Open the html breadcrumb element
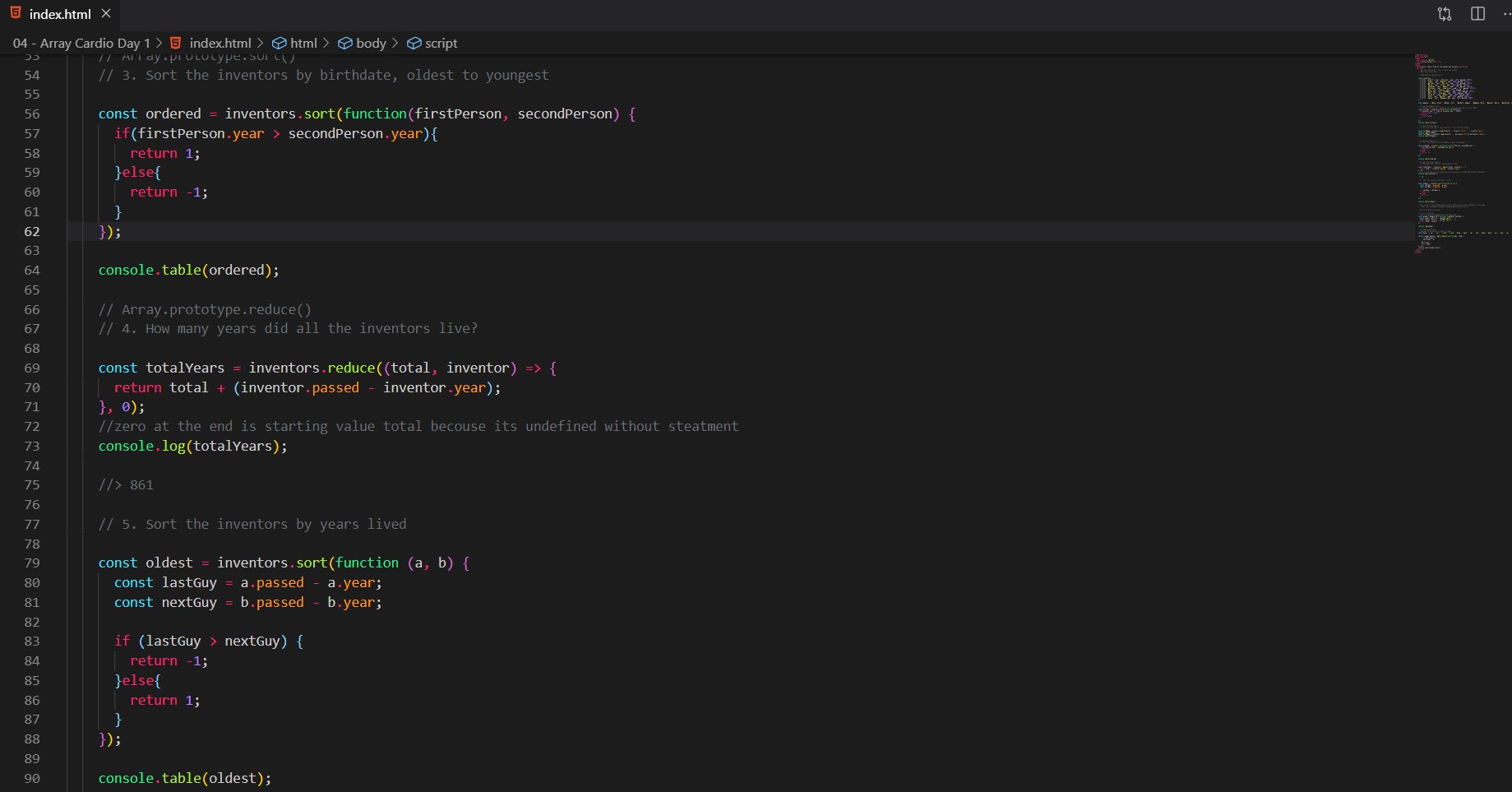This screenshot has height=792, width=1512. click(x=303, y=43)
